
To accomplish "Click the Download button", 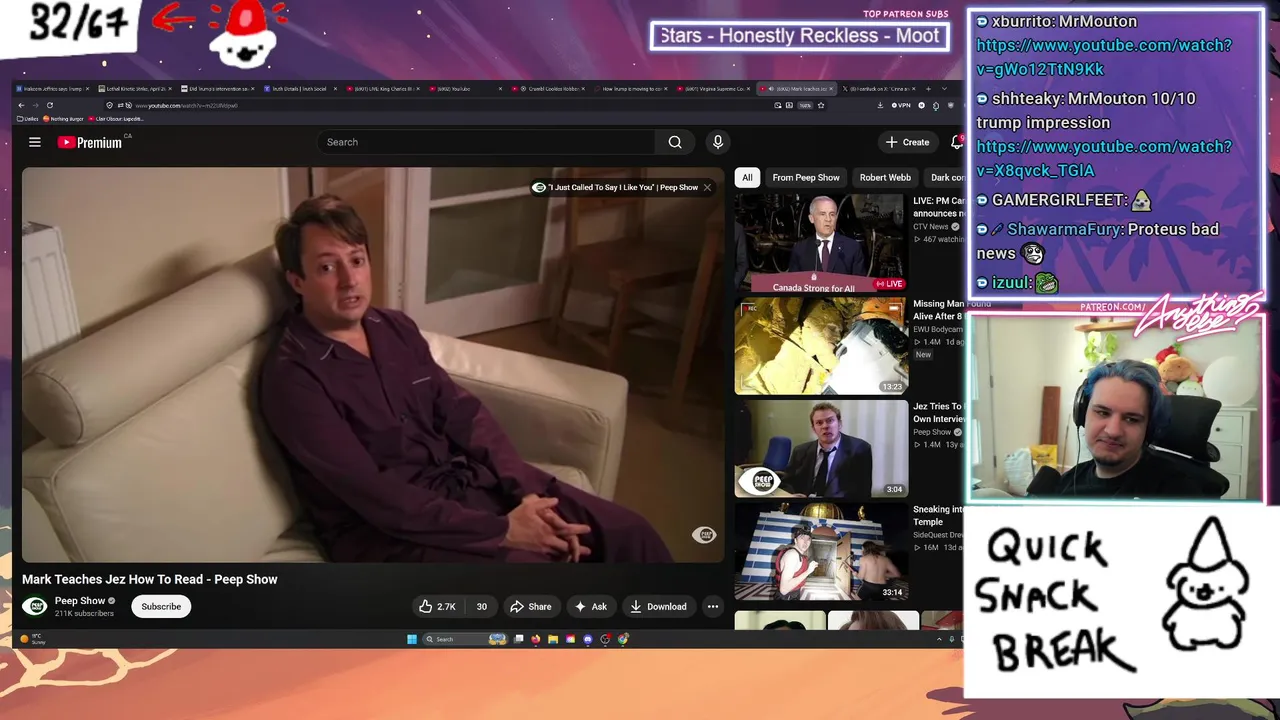I will tap(658, 606).
